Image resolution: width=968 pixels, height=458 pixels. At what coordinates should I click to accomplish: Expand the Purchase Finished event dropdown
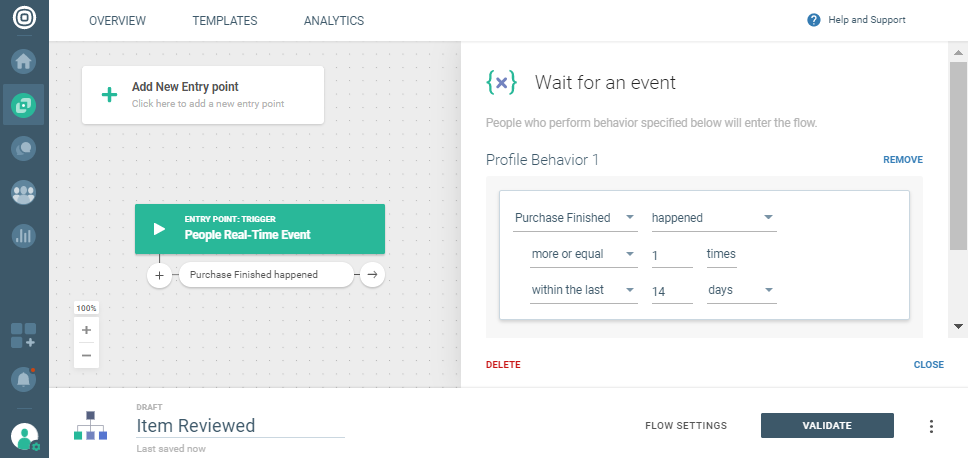tap(575, 218)
